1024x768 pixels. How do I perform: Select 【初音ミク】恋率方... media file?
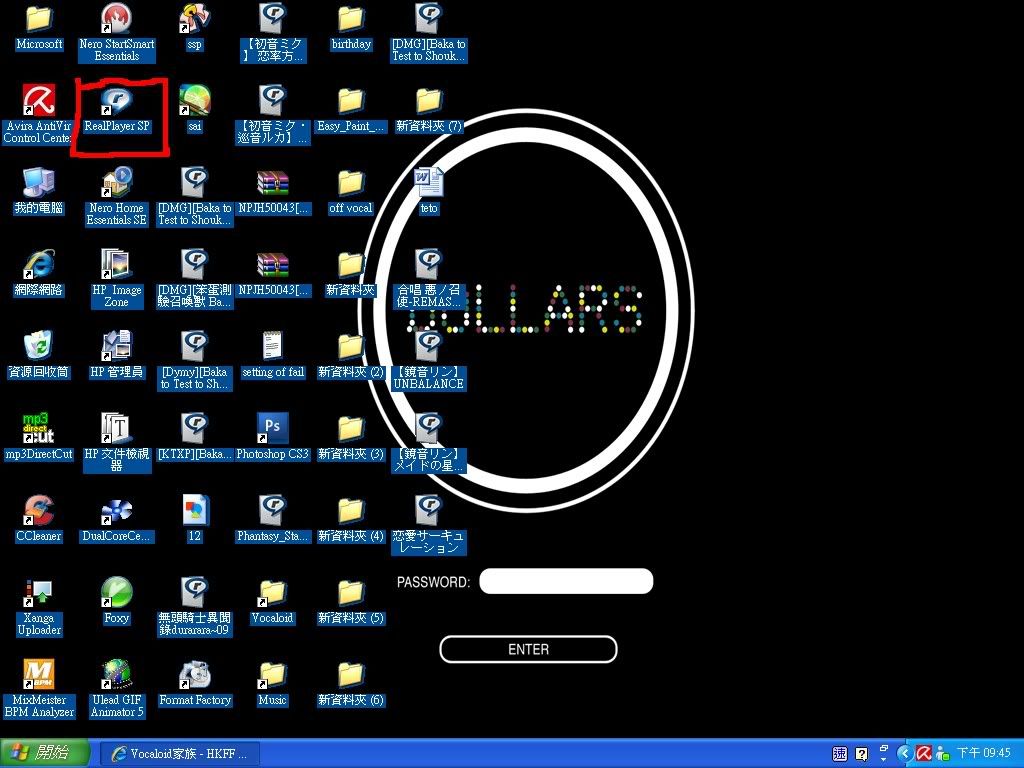[273, 32]
